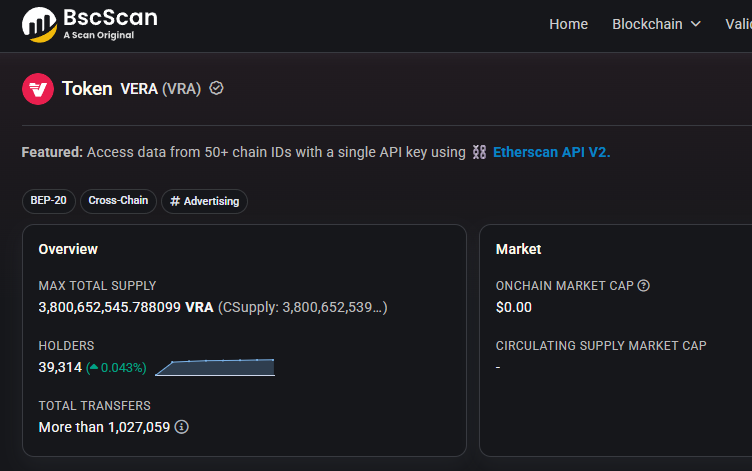
Task: Click the A Scan Original tagline
Action: pyautogui.click(x=99, y=35)
